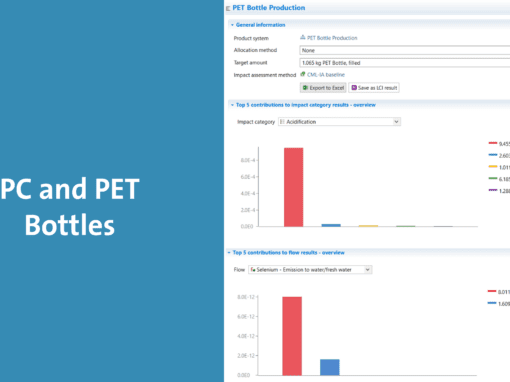The image size is (510, 382).
Task: Click the Save as LCI result button
Action: [x=374, y=88]
